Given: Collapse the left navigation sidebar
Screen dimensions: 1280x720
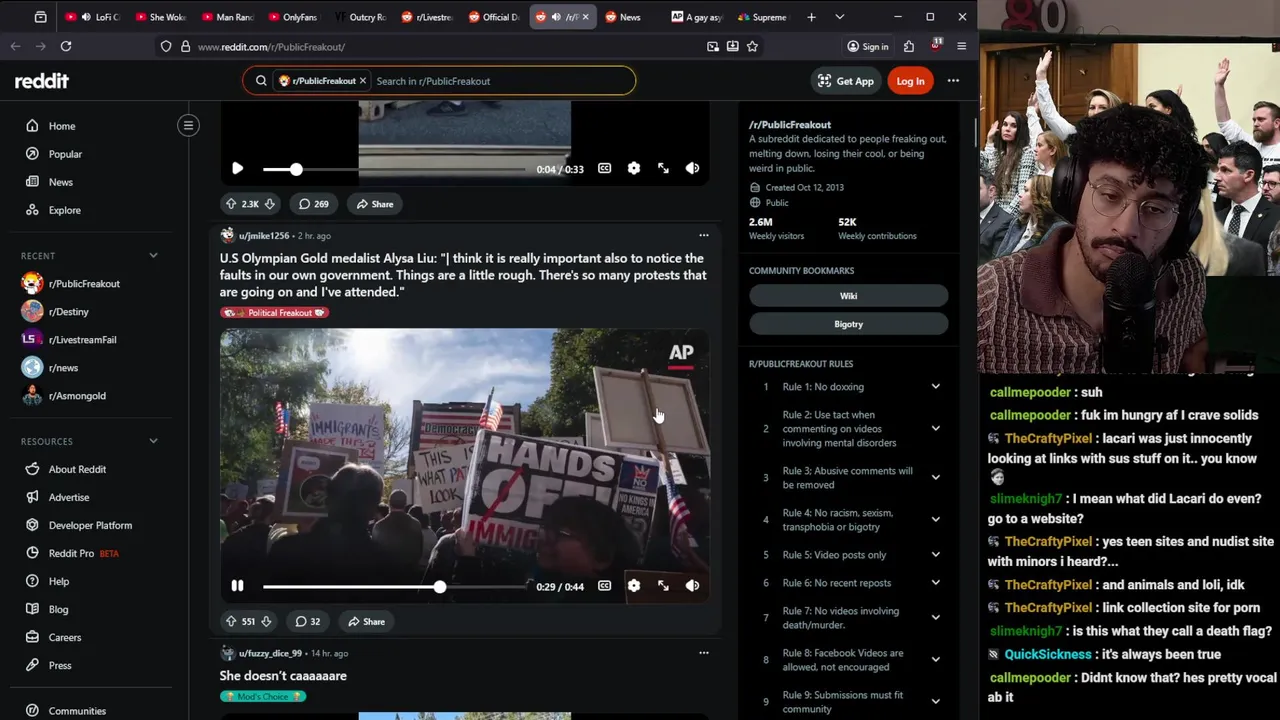Looking at the screenshot, I should [188, 125].
